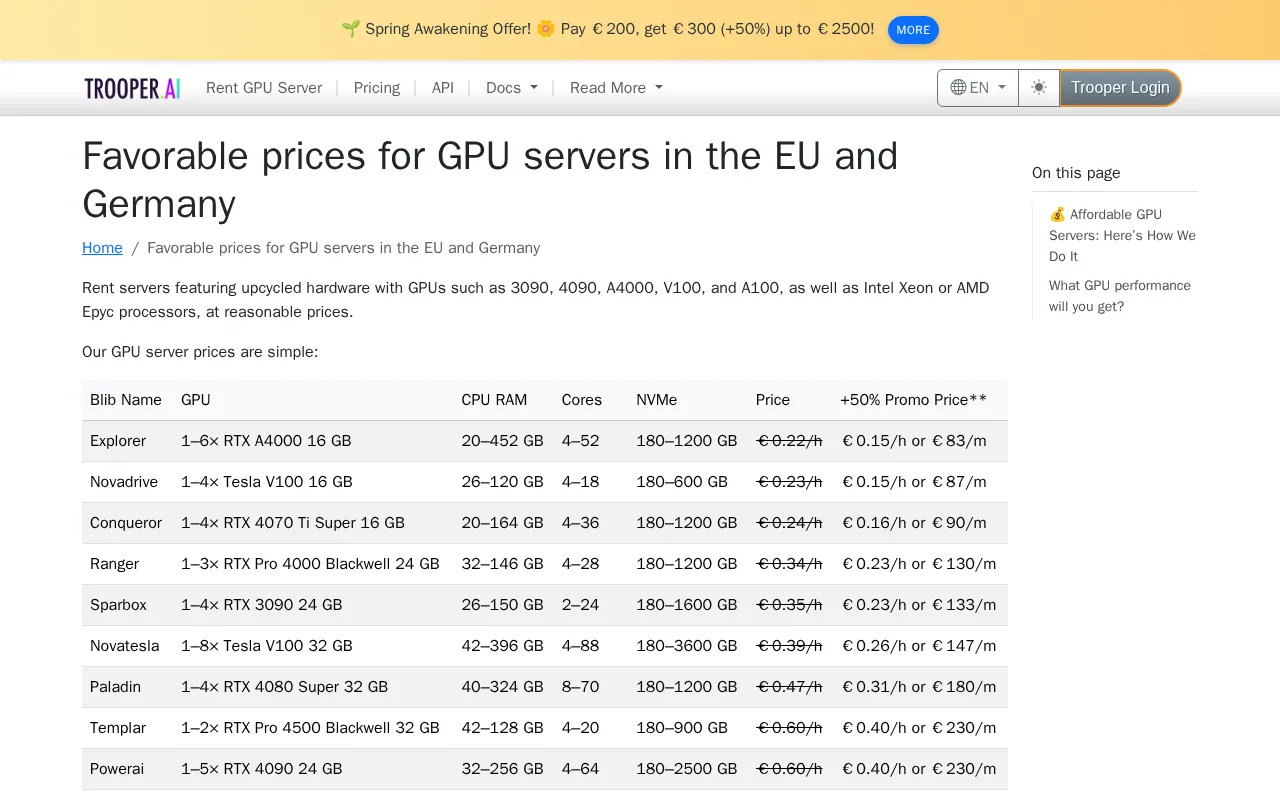The height and width of the screenshot is (800, 1280).
Task: Click the 'Price' column header
Action: 773,400
